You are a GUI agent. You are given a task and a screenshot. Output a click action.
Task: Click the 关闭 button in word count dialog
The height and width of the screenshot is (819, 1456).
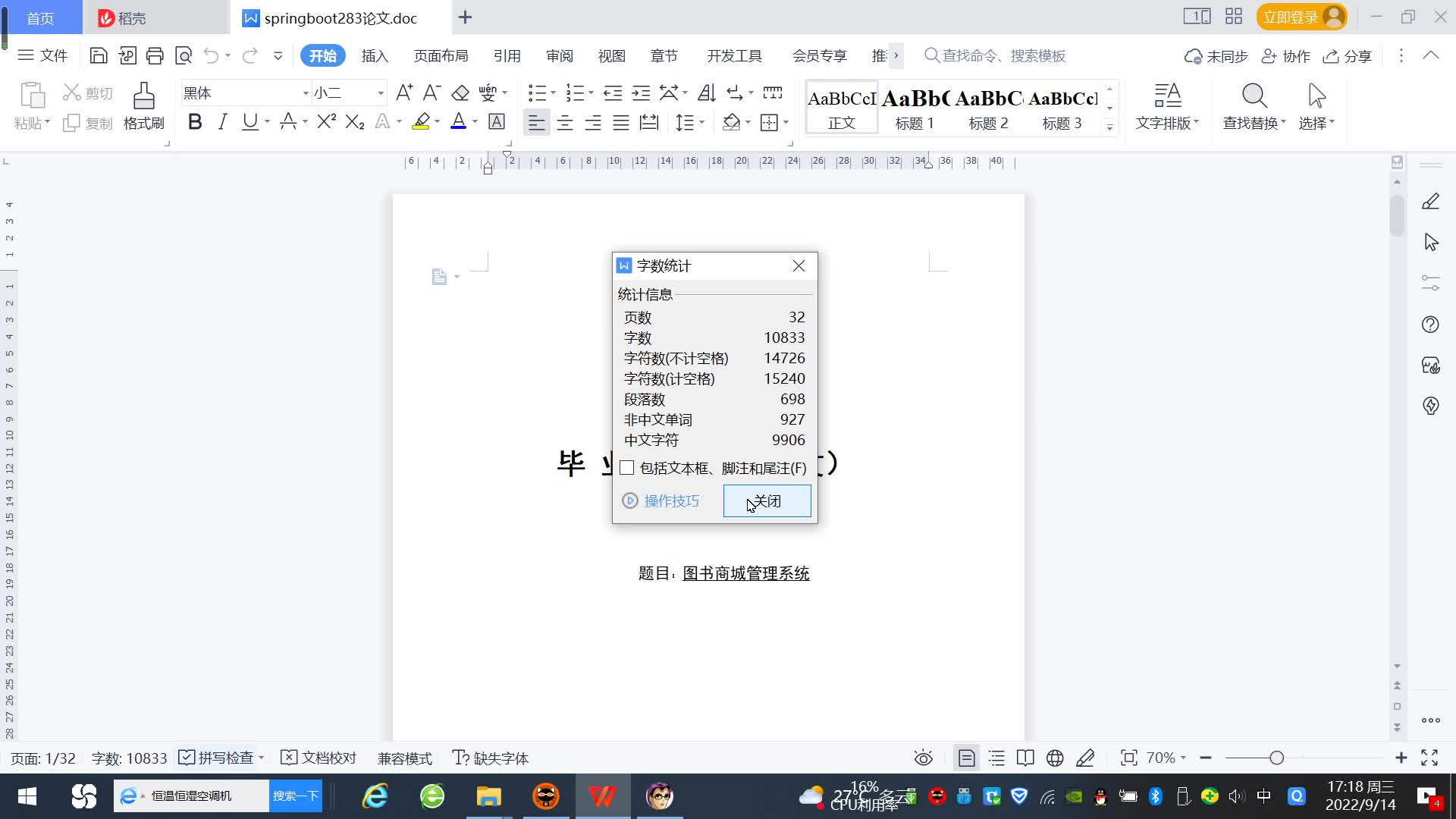(767, 501)
